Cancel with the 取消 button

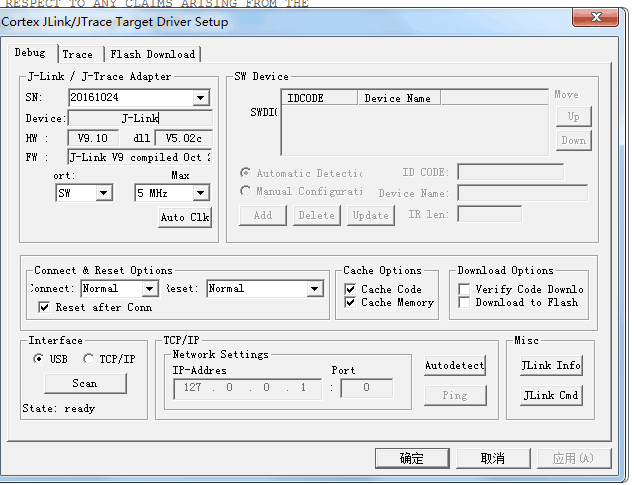(493, 458)
